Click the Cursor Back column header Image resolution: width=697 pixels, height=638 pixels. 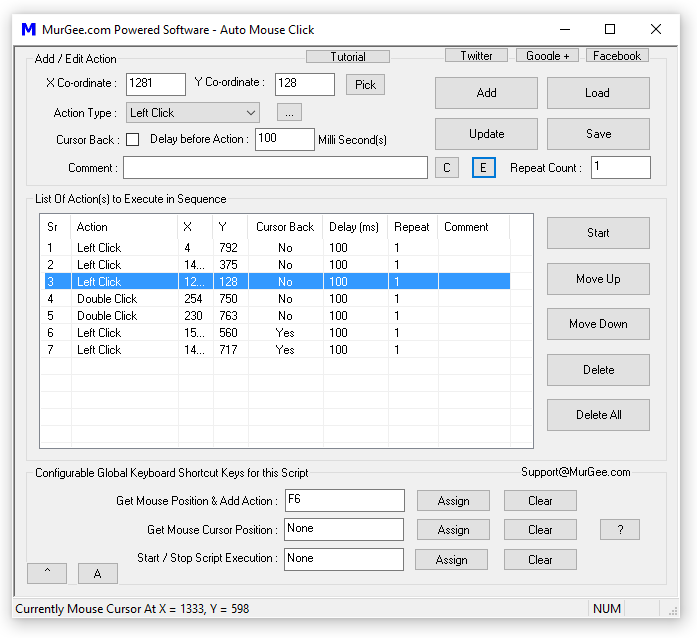285,227
